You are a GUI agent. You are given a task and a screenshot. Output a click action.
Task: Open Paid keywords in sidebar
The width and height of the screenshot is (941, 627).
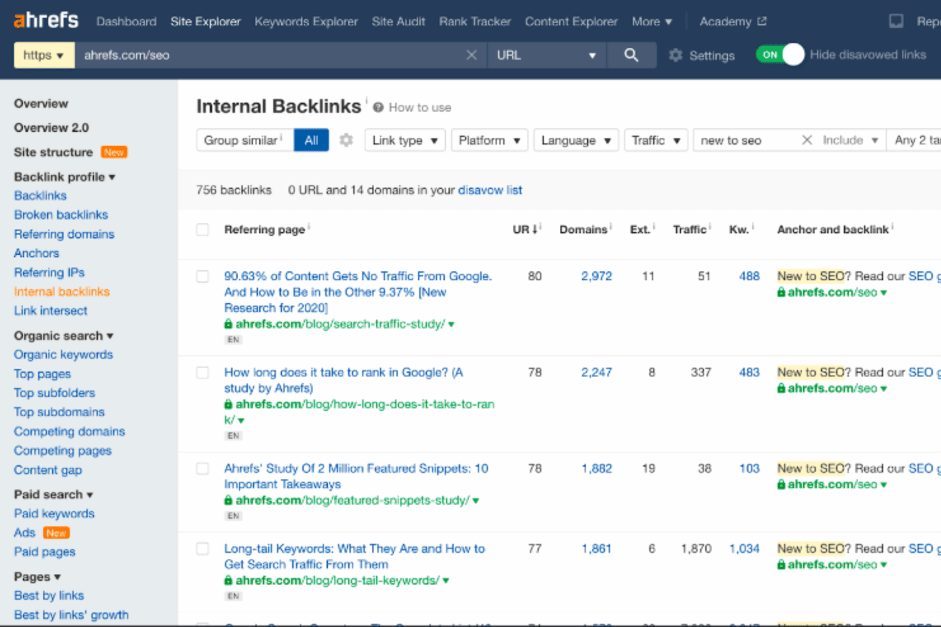point(54,514)
